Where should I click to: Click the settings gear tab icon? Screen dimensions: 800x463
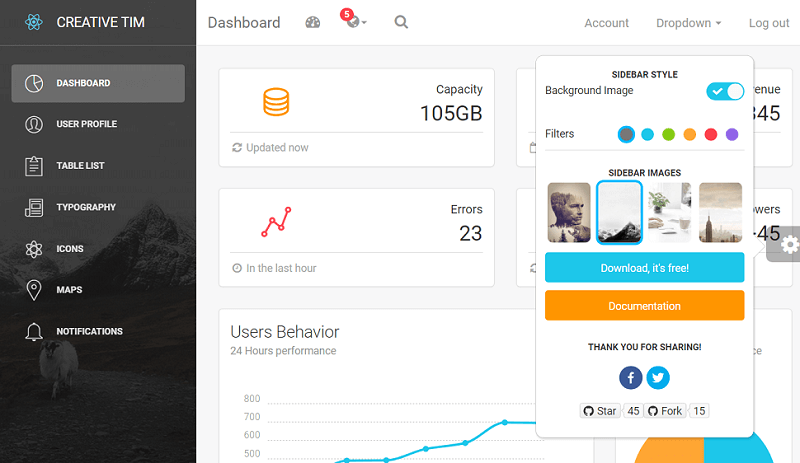790,245
